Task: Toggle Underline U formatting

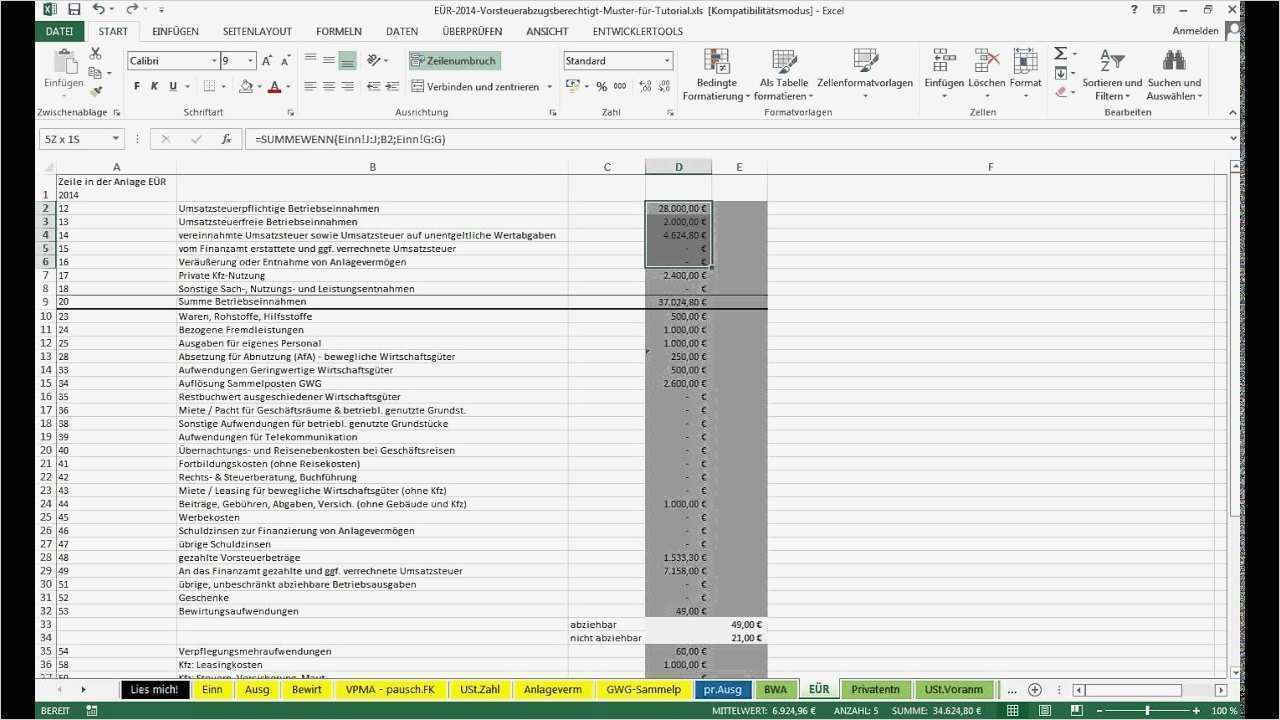Action: (x=173, y=87)
